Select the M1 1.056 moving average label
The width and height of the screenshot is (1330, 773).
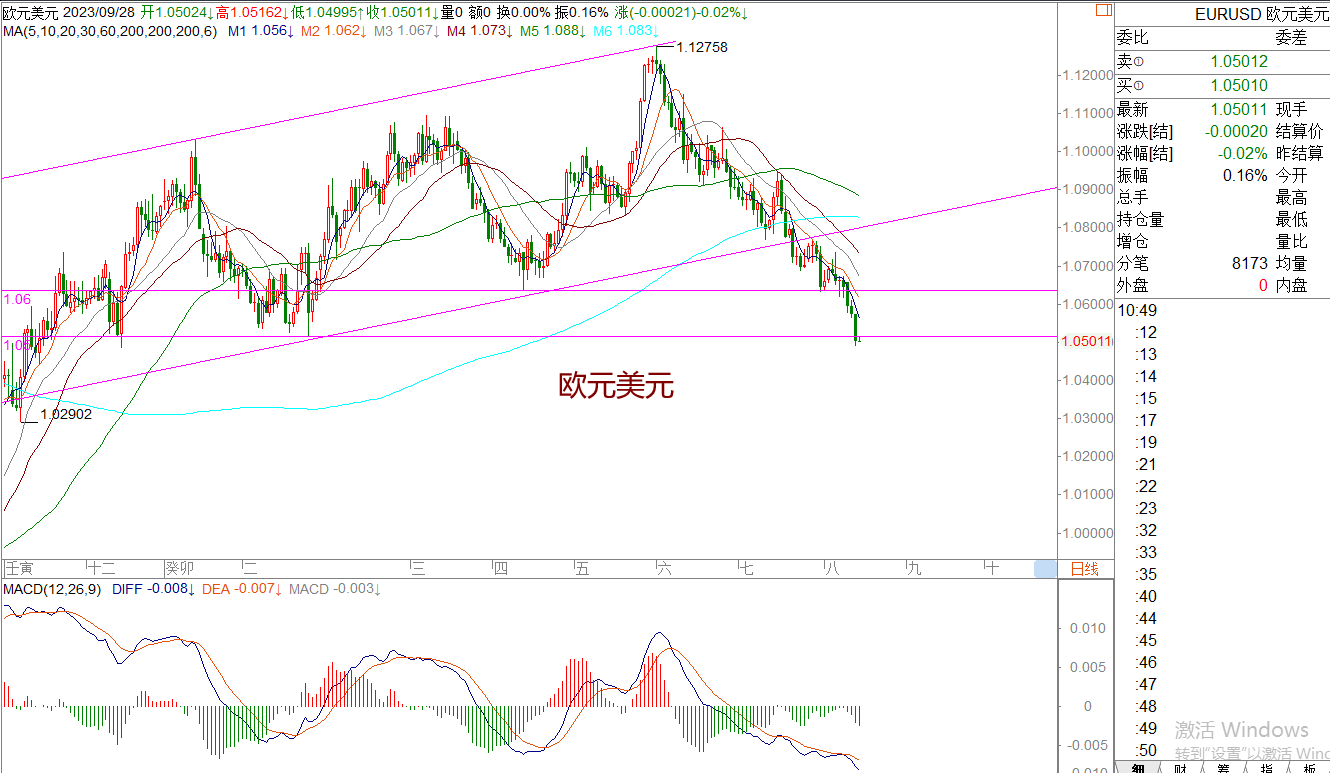coord(261,31)
